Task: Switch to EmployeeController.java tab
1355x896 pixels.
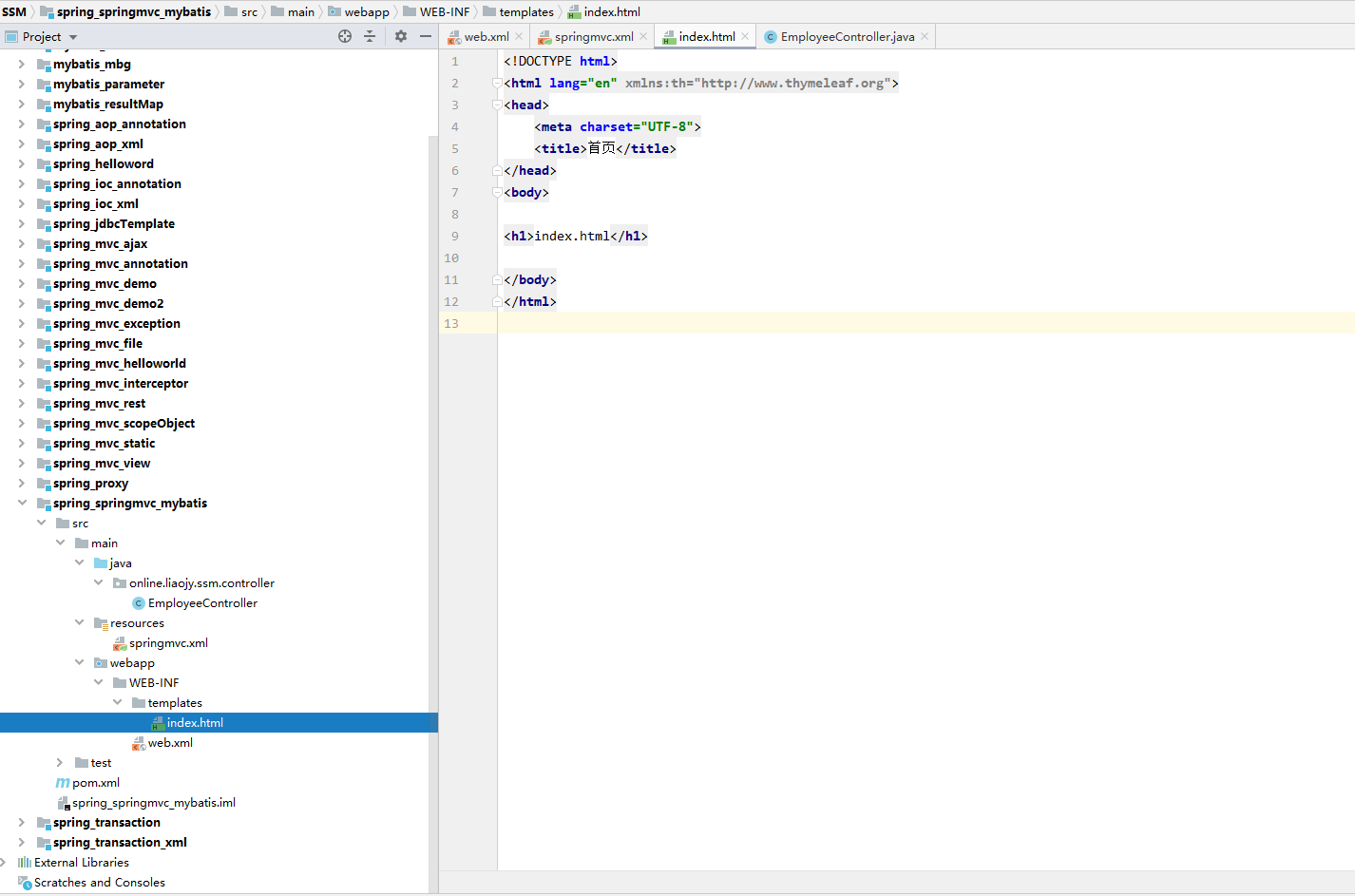Action: 848,37
